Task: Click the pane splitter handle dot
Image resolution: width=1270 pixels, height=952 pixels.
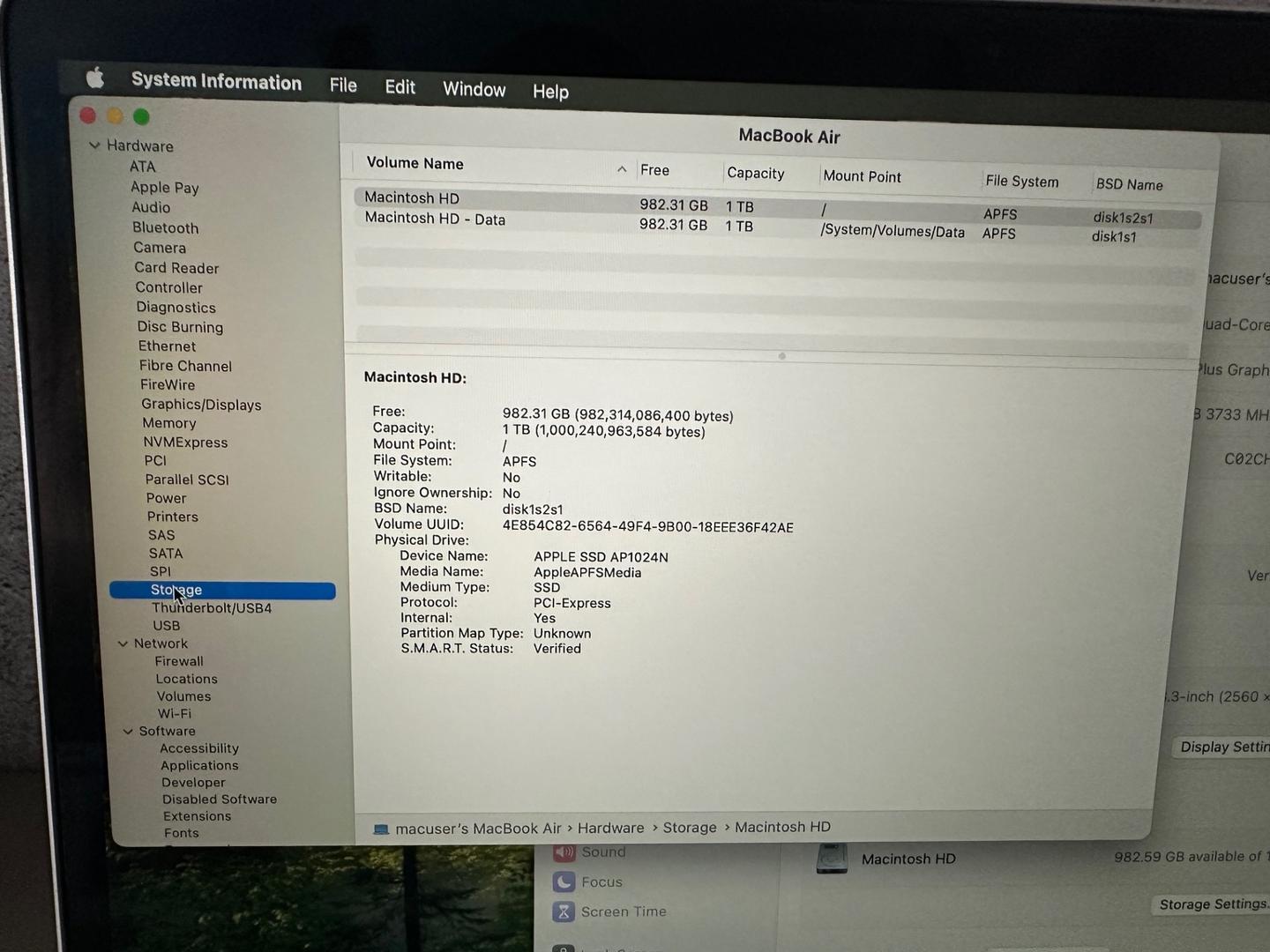Action: [x=782, y=356]
